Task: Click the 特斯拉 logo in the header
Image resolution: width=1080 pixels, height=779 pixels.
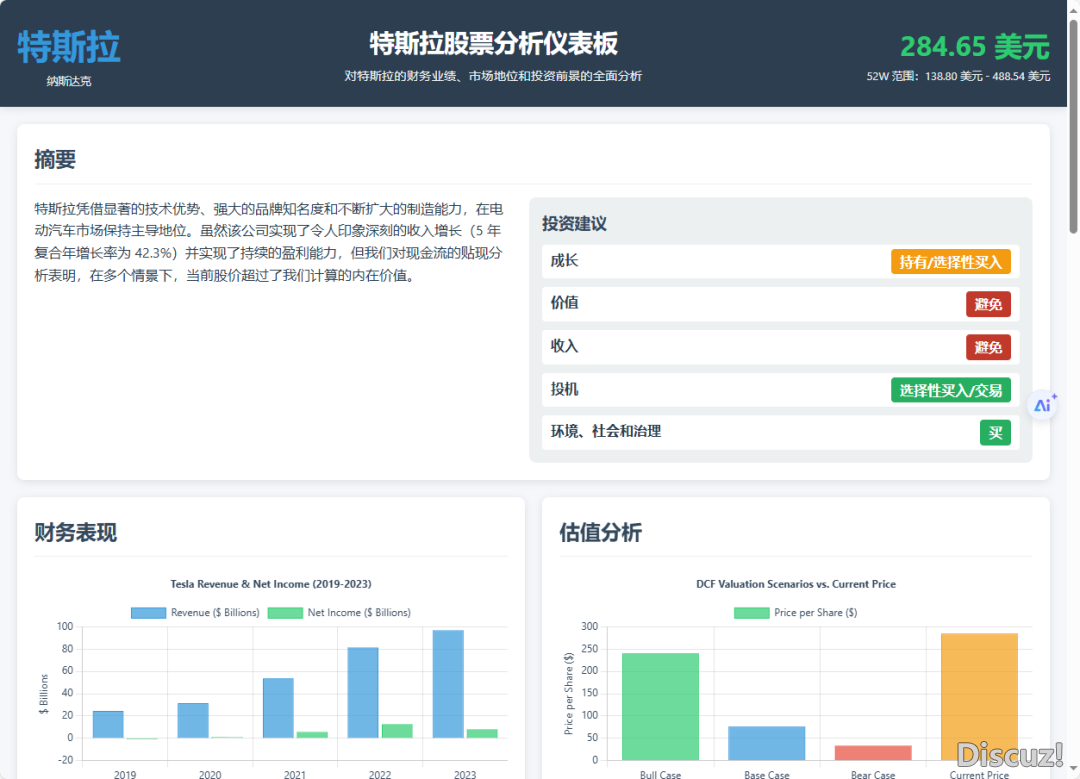Action: tap(69, 47)
